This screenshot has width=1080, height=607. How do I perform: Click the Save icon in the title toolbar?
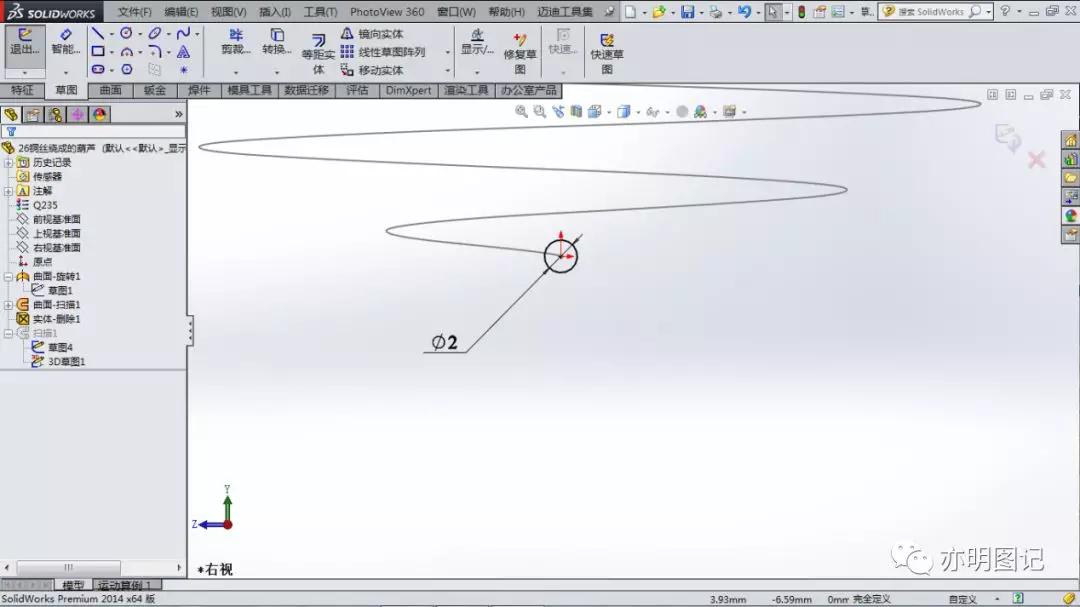(687, 12)
